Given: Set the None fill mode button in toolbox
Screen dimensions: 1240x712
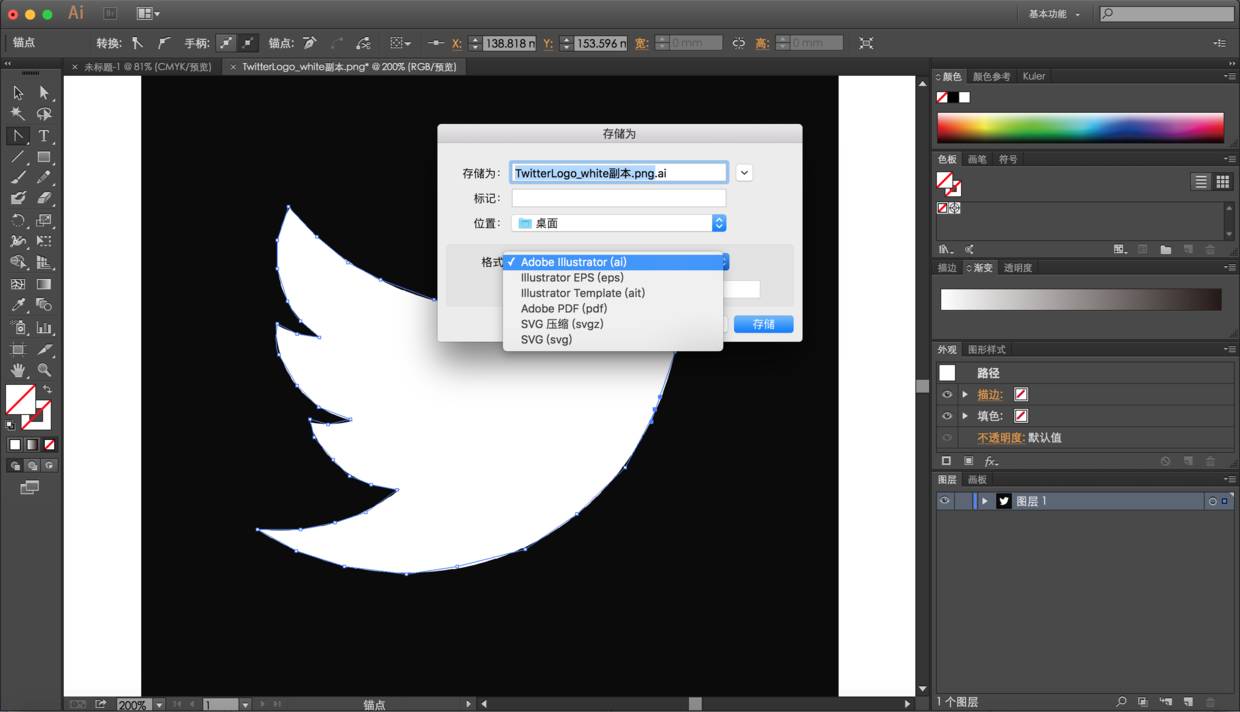Looking at the screenshot, I should (49, 445).
